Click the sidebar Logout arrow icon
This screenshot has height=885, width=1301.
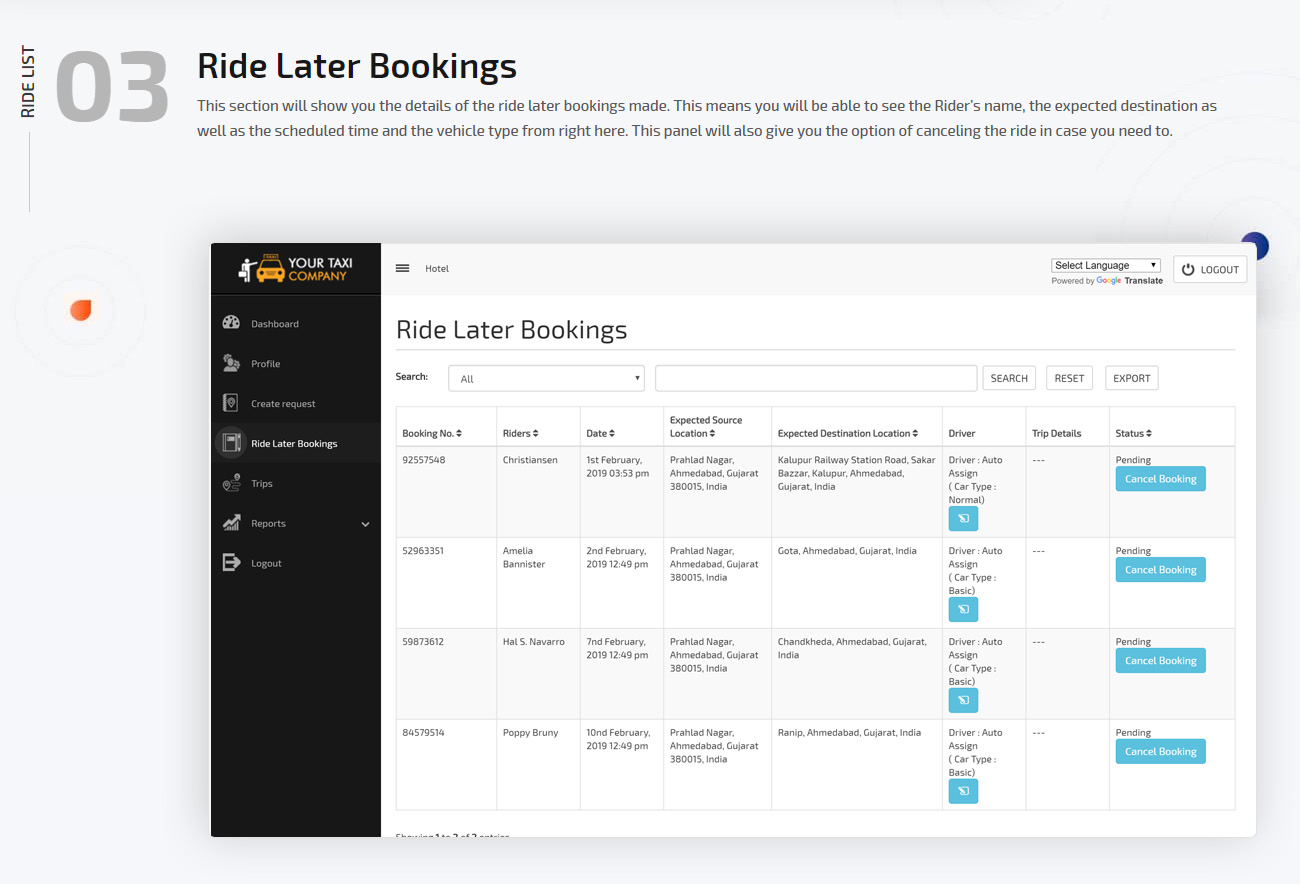(x=231, y=563)
